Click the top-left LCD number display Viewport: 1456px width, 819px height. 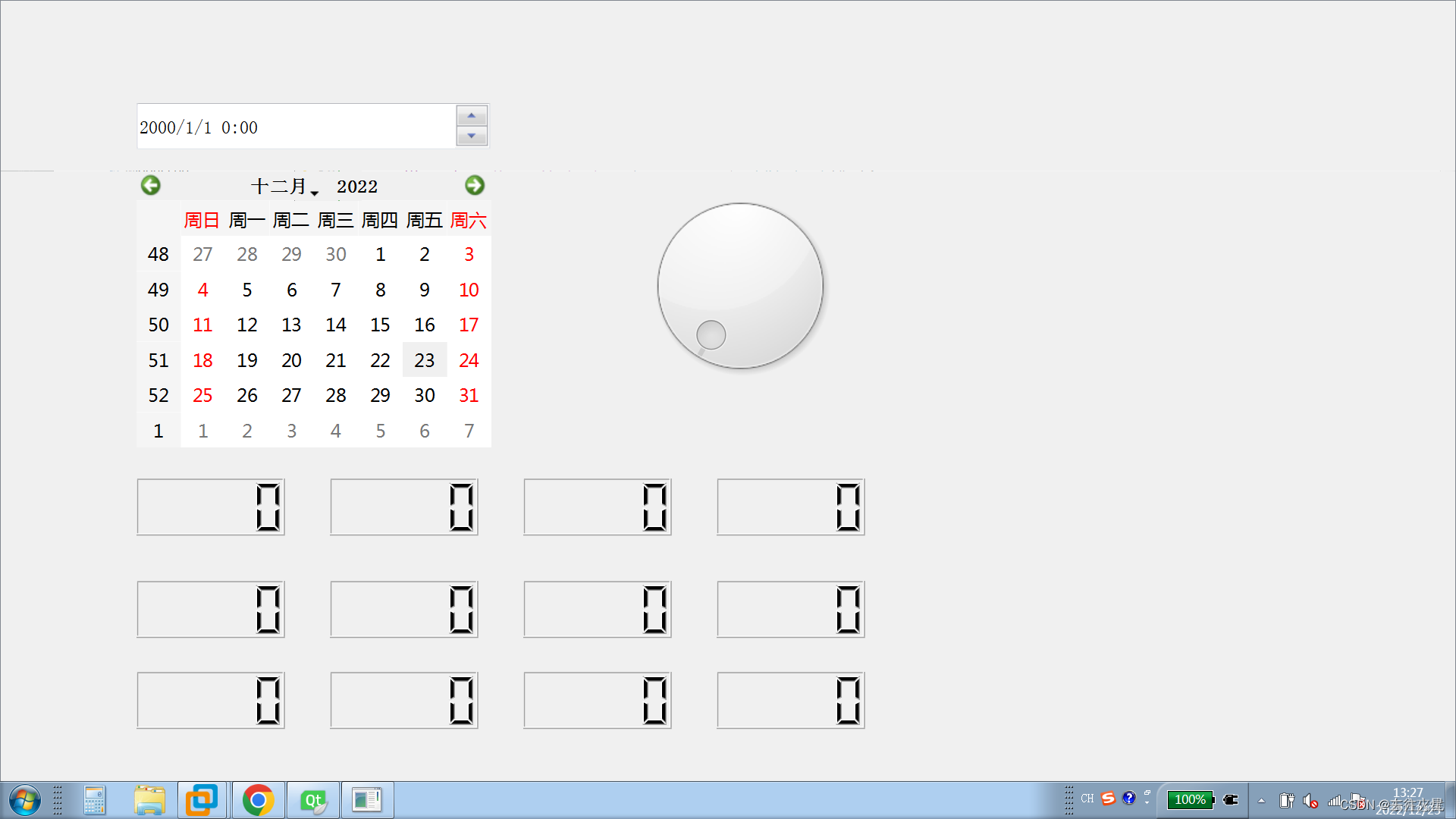coord(211,507)
